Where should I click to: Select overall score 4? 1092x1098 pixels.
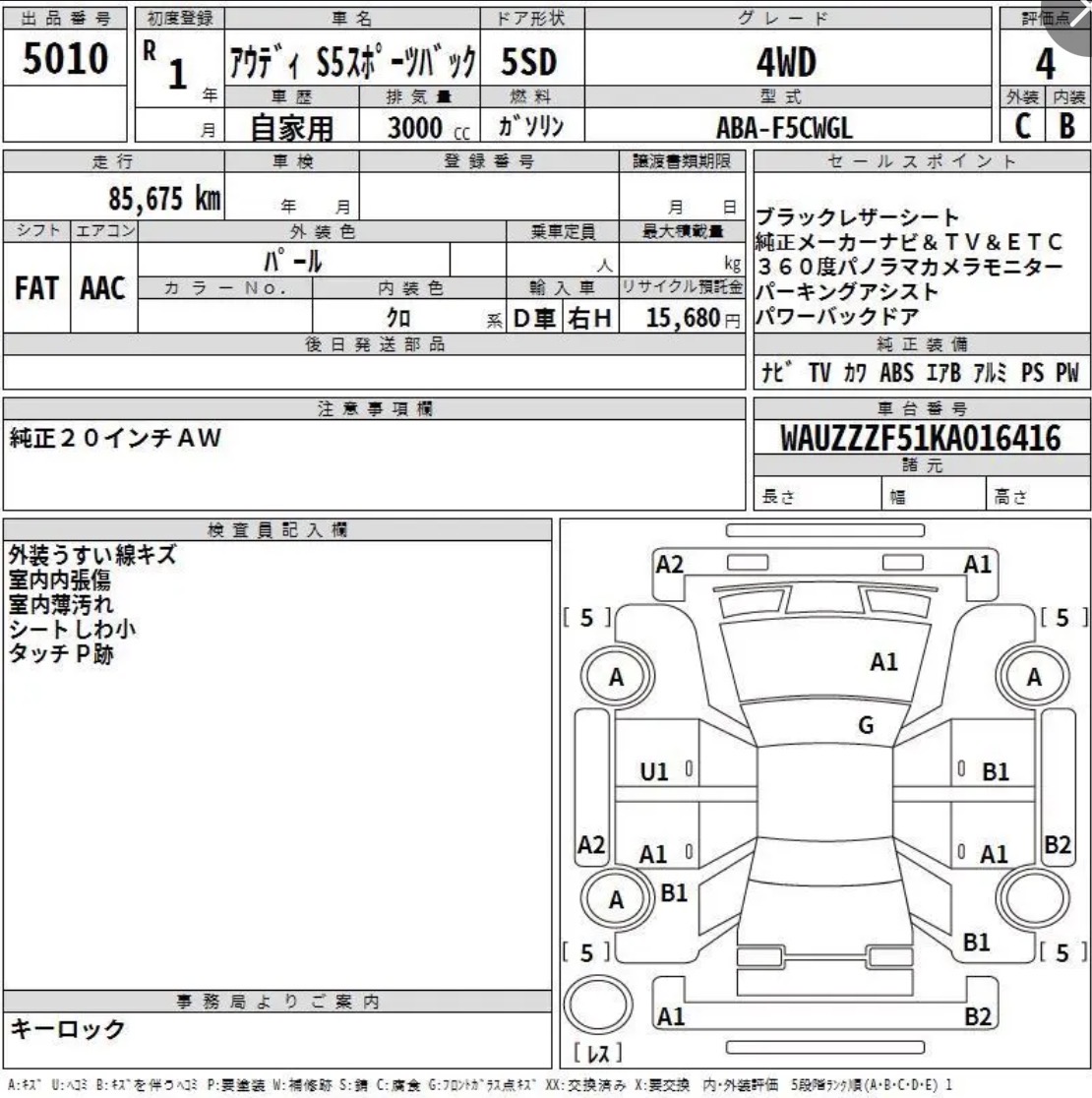tap(1045, 63)
